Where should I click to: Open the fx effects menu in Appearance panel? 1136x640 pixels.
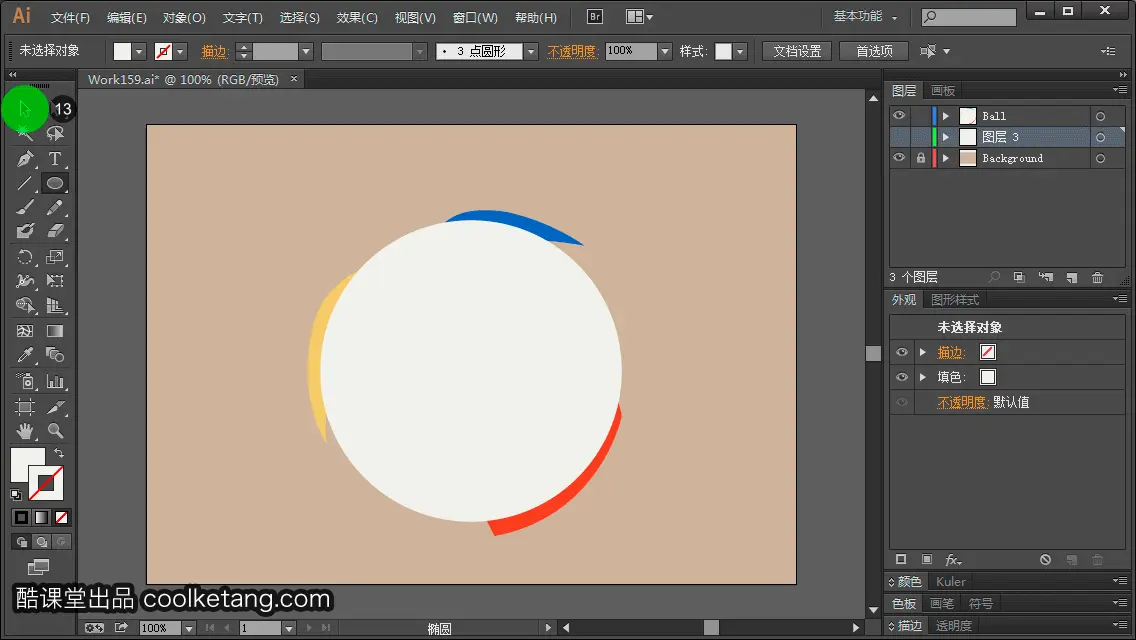[953, 560]
